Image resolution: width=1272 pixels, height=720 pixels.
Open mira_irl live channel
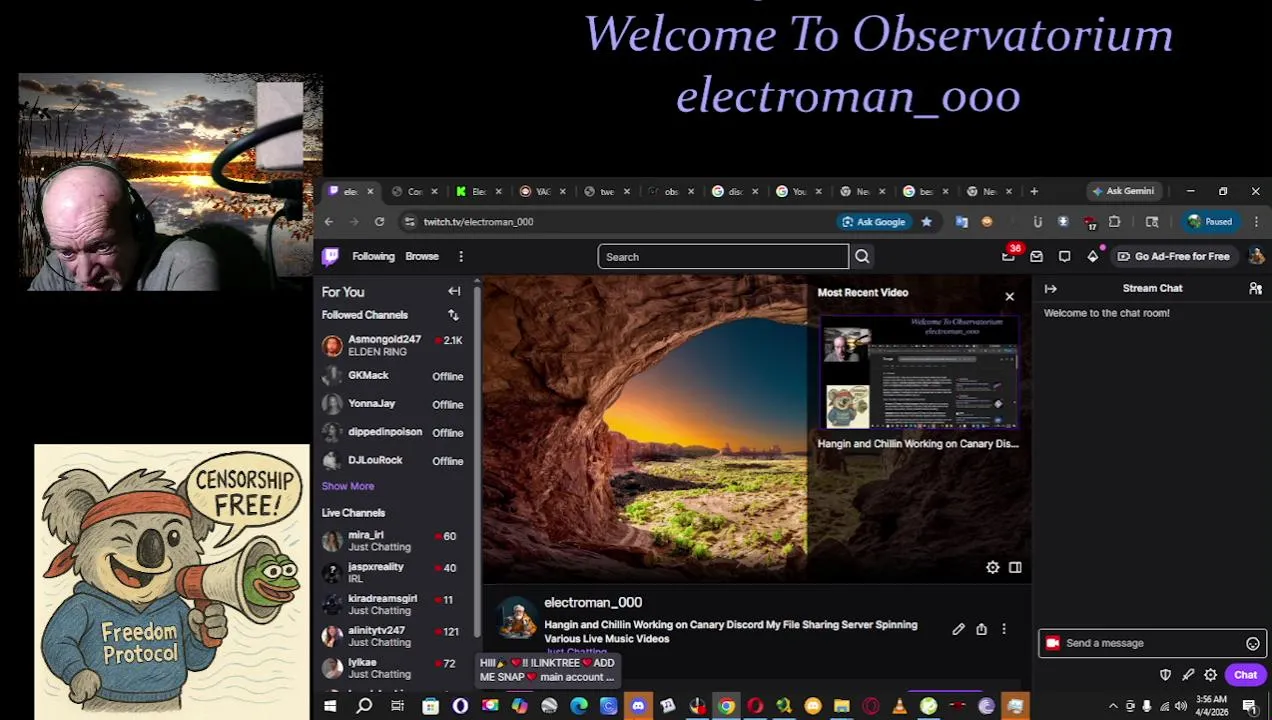click(393, 541)
